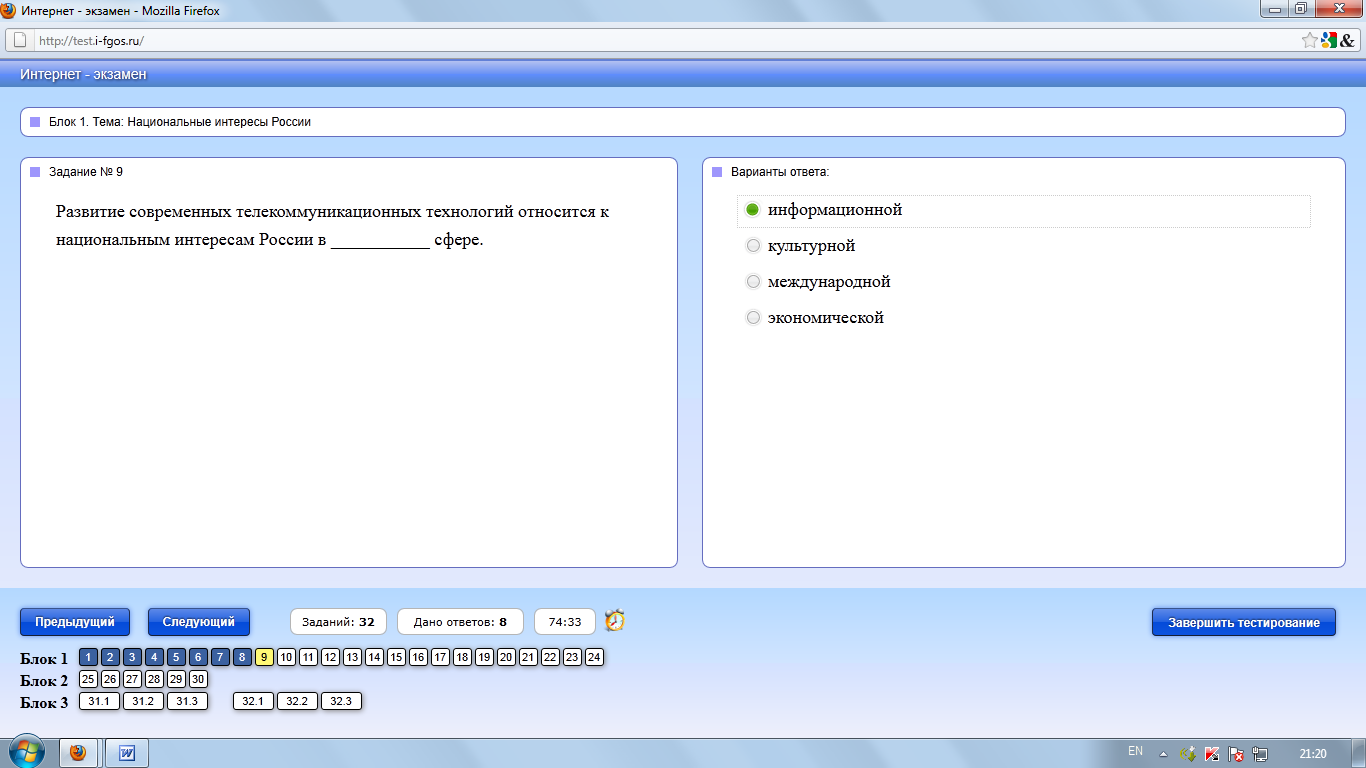
Task: Switch to Word in the taskbar
Action: click(x=127, y=752)
